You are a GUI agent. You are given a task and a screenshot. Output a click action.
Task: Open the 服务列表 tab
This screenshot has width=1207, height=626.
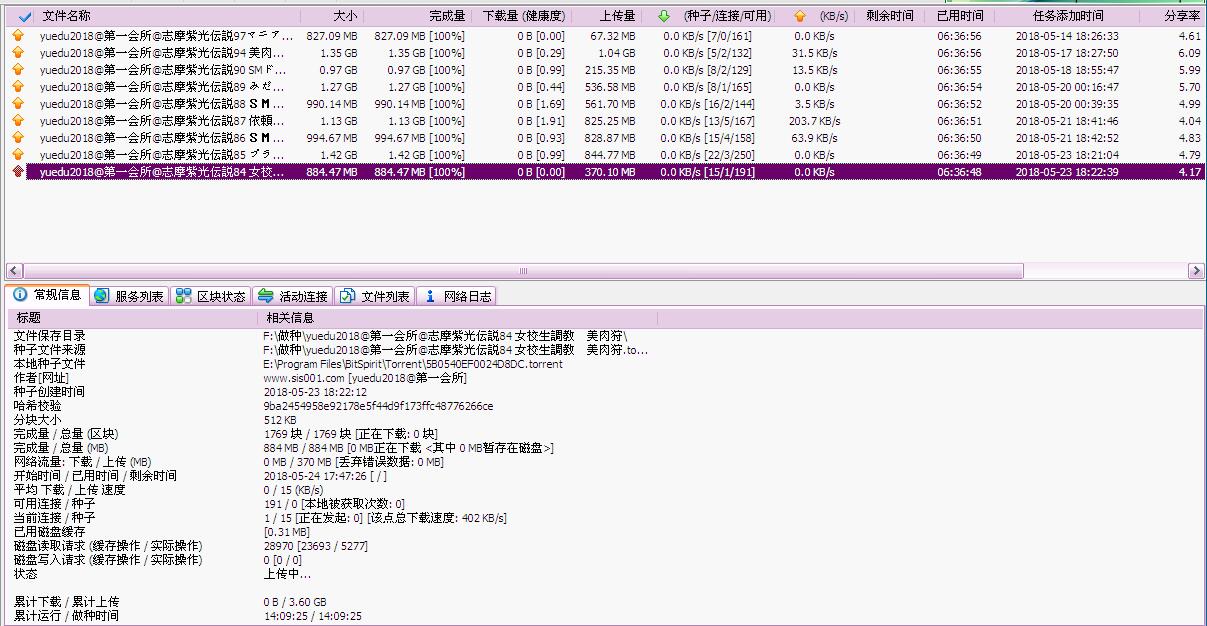click(129, 296)
